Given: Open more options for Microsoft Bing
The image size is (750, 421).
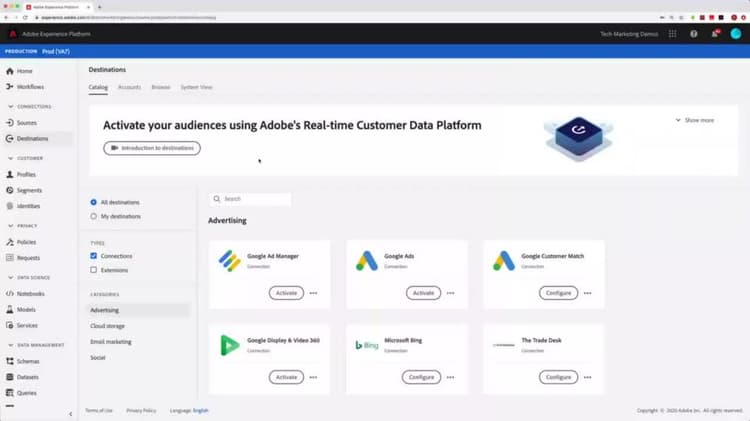Looking at the screenshot, I should [451, 377].
